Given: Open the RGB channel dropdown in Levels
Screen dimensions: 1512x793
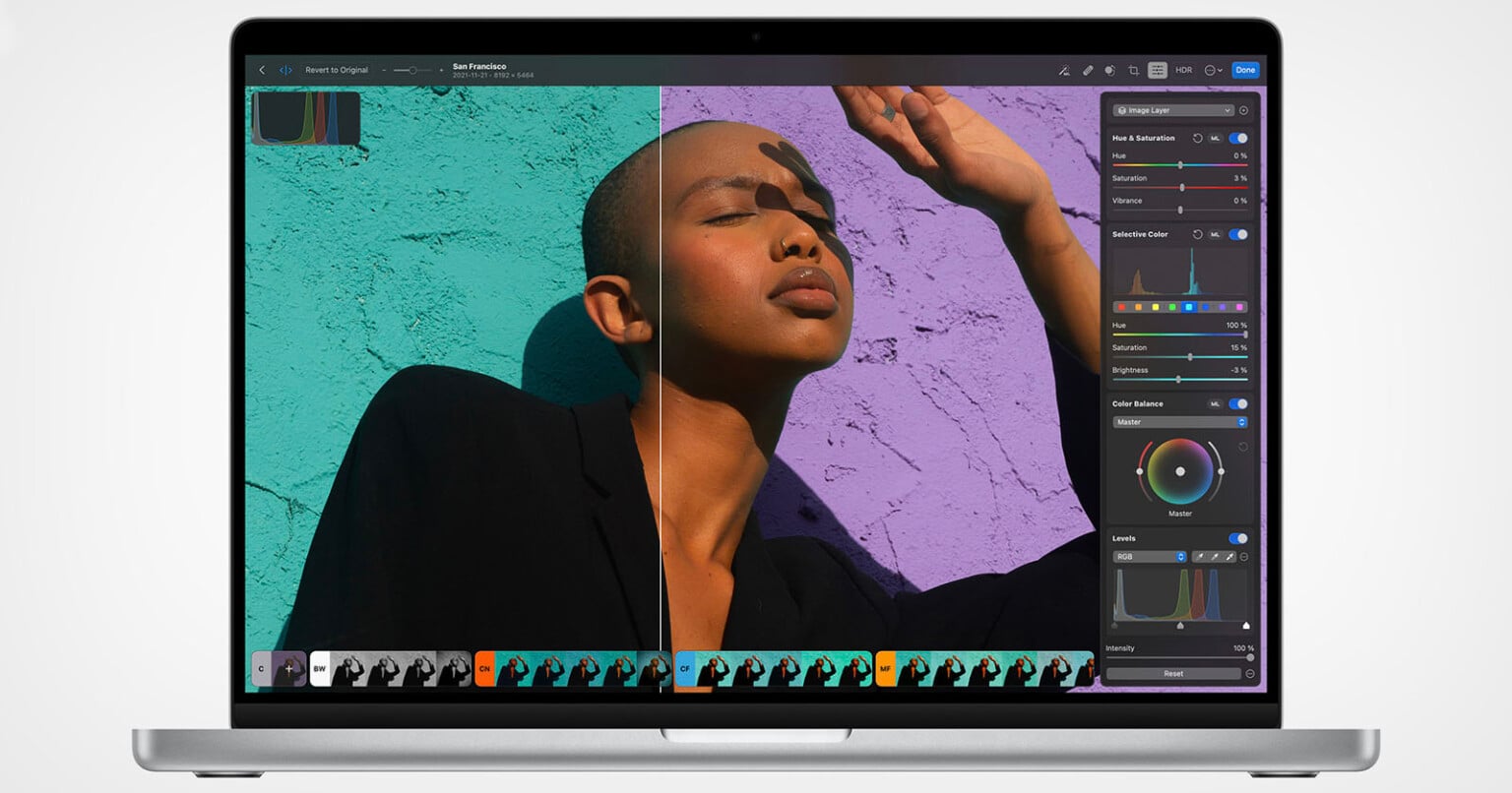Looking at the screenshot, I should tap(1147, 556).
